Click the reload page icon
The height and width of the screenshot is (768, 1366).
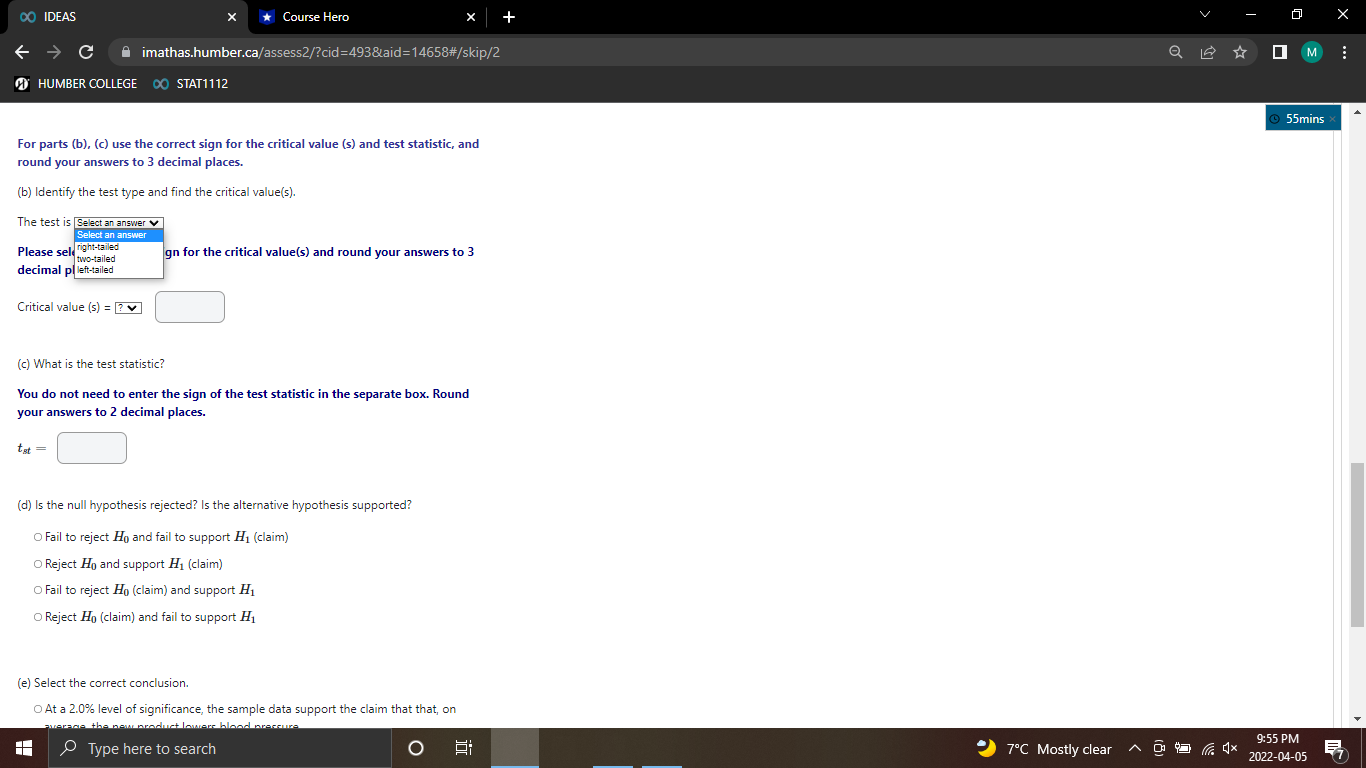85,52
